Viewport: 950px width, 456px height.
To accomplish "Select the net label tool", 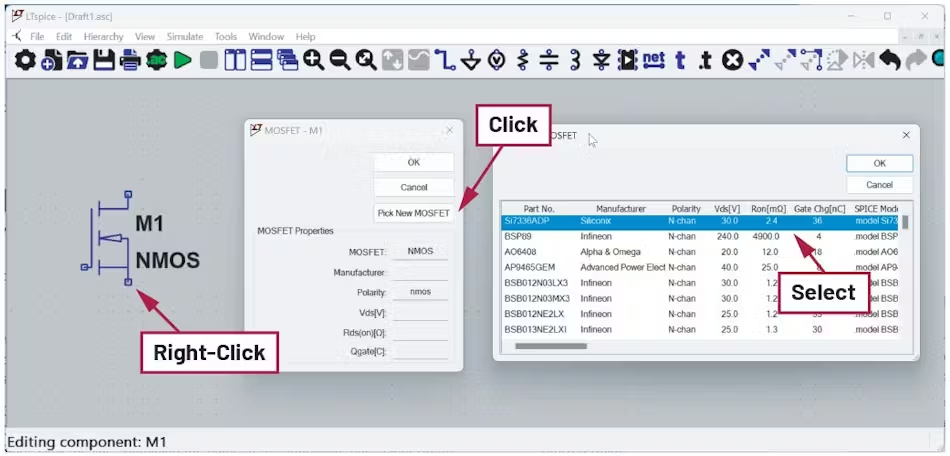I will [654, 60].
